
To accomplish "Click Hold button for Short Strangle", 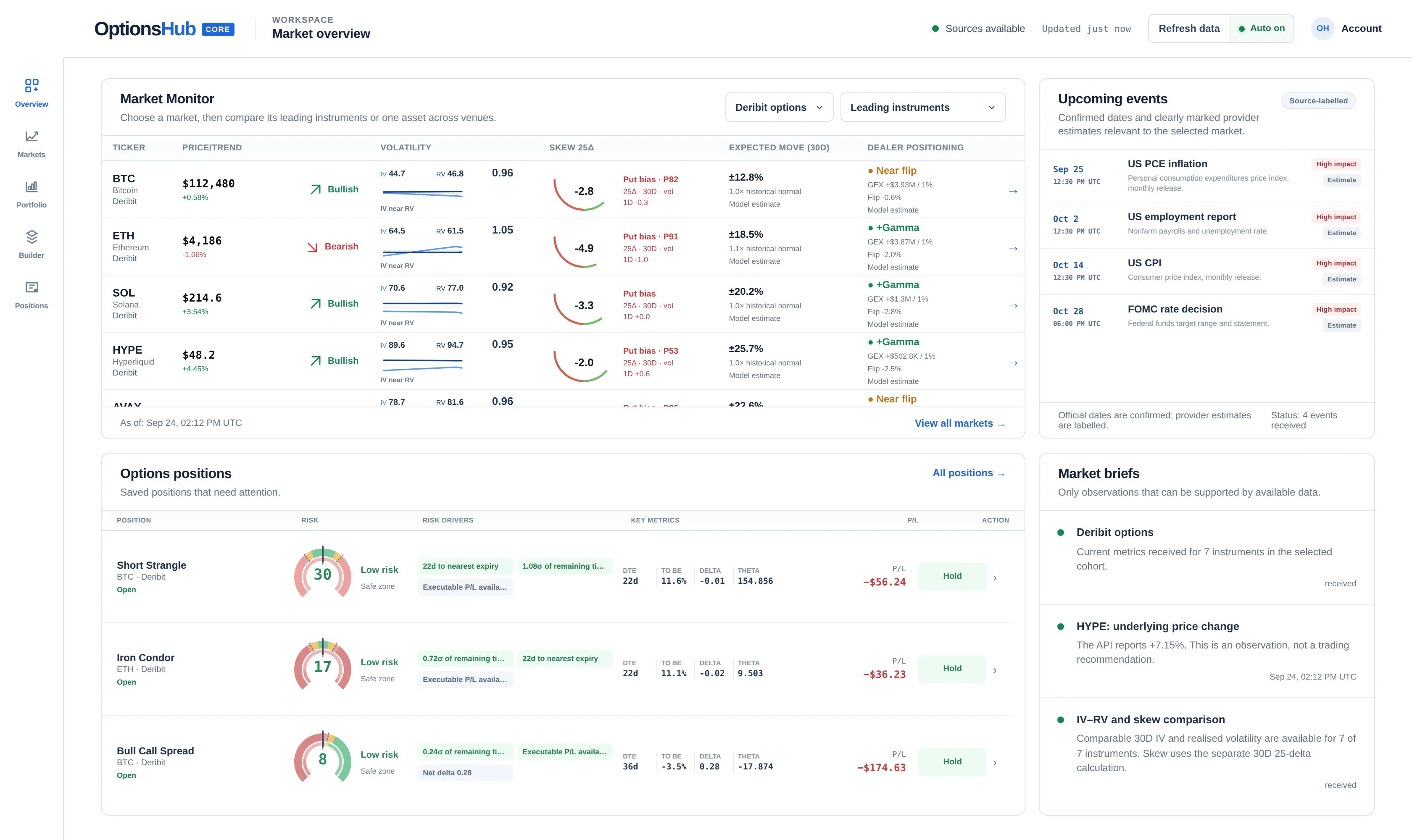I will click(x=951, y=576).
